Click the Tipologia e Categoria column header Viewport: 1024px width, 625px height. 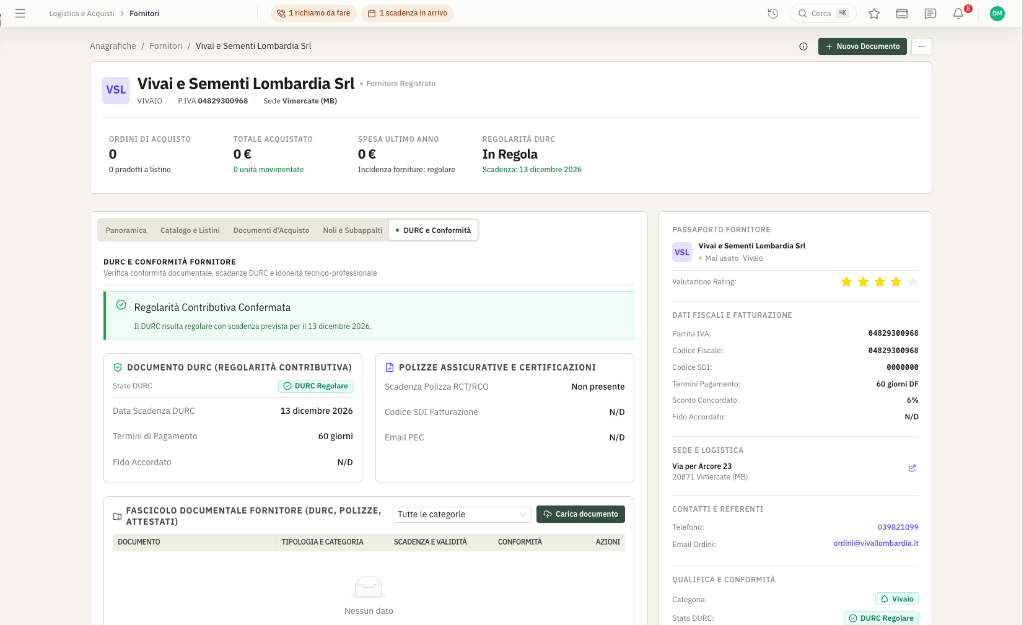point(323,542)
